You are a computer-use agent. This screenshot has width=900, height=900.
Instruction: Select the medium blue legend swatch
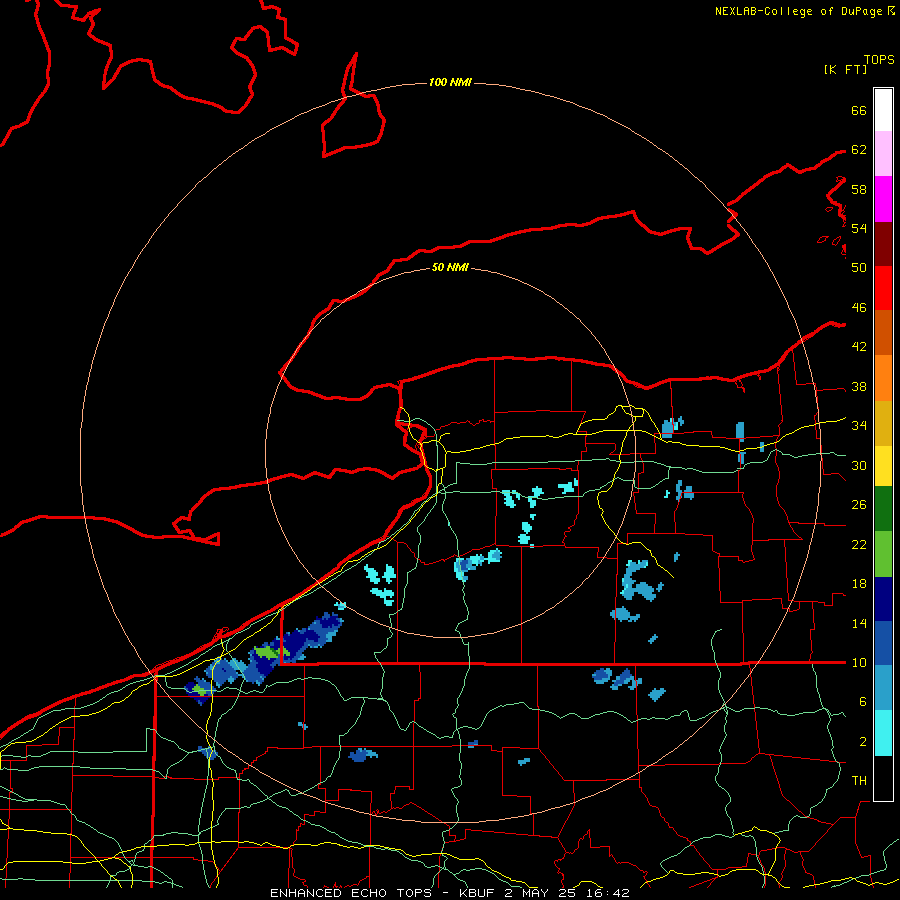pyautogui.click(x=883, y=643)
